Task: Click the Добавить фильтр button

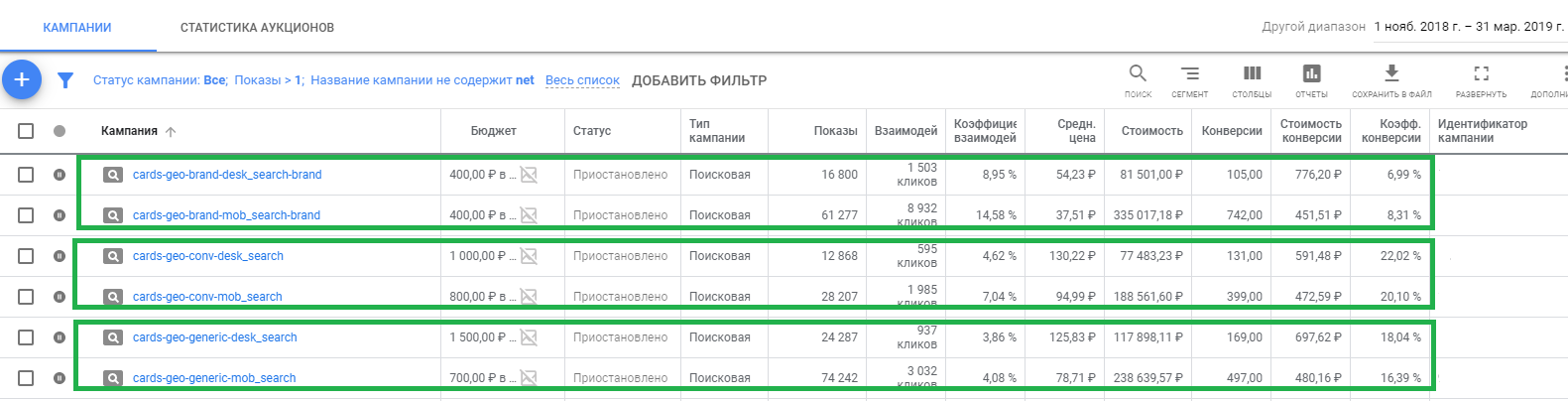Action: point(699,80)
